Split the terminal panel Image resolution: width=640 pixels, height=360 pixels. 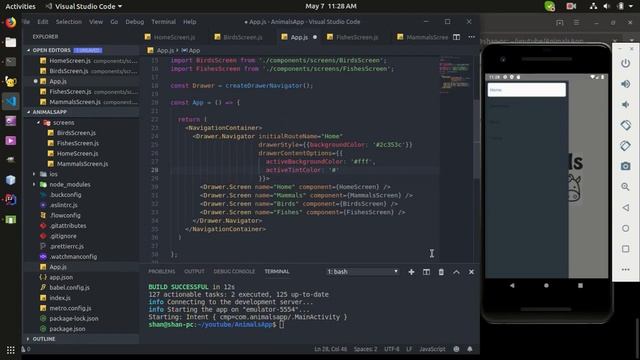[426, 272]
